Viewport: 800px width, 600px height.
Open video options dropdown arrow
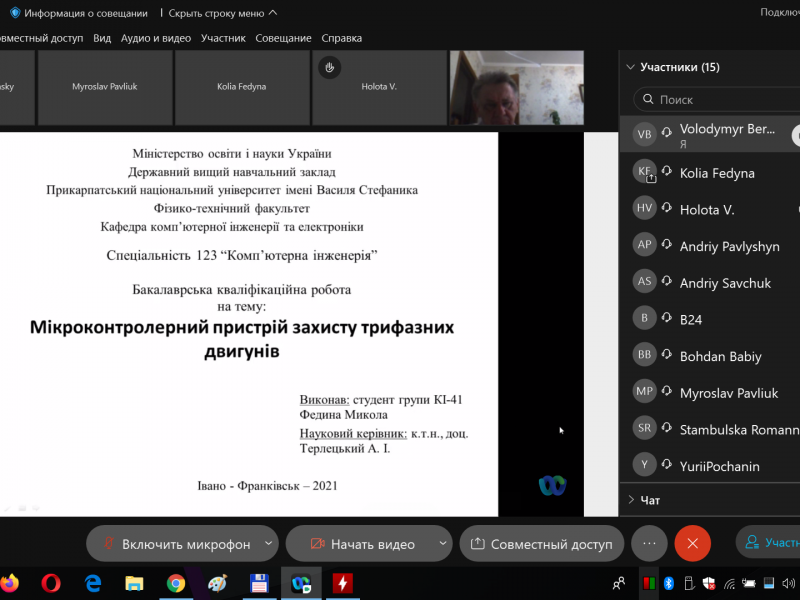point(443,543)
